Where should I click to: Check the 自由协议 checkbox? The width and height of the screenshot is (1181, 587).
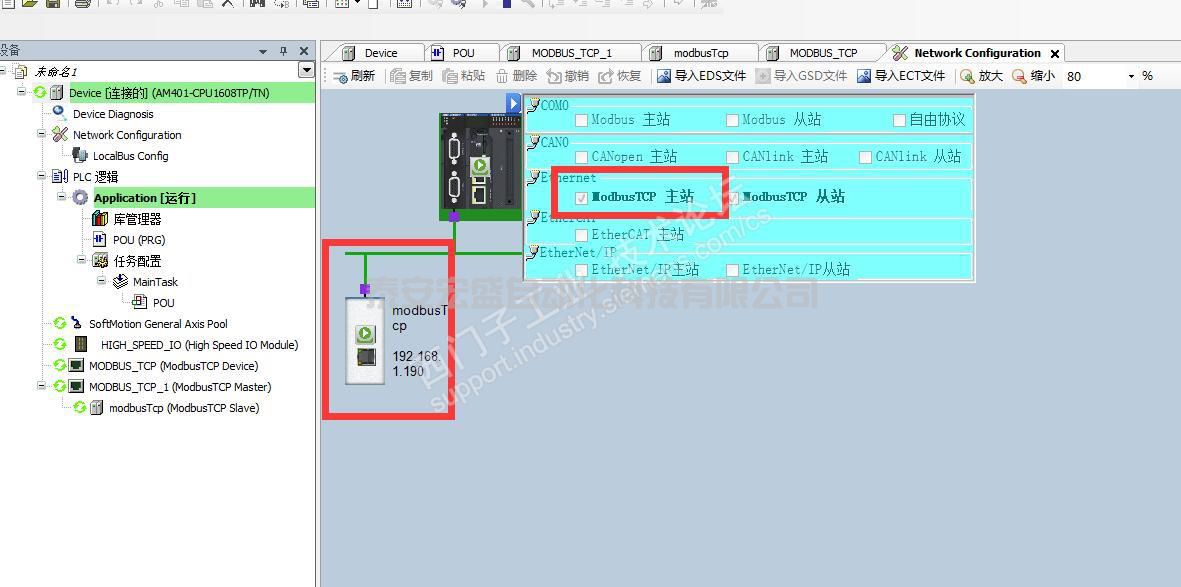pos(899,120)
